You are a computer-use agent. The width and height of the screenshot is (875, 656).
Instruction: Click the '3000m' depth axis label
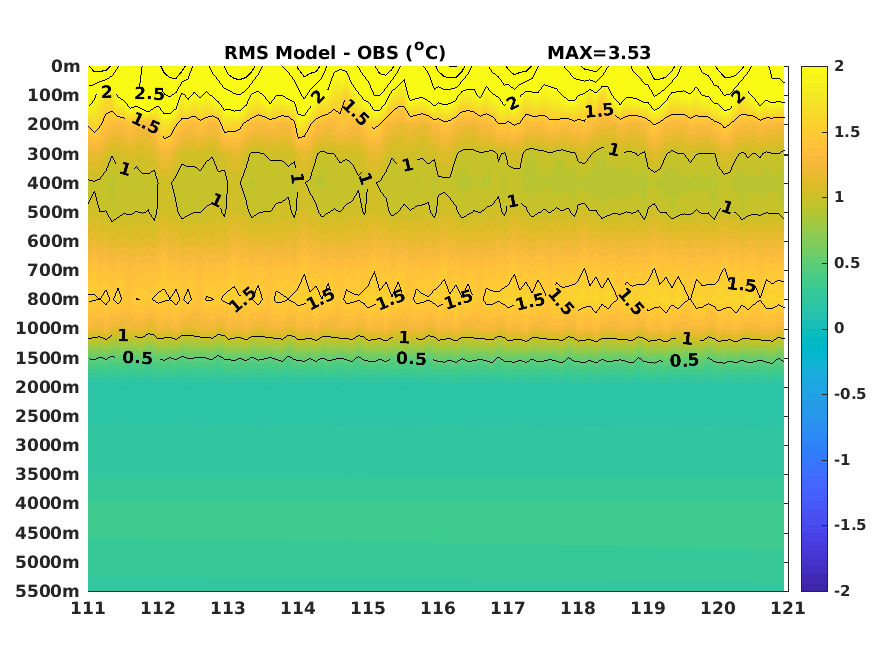pos(47,445)
